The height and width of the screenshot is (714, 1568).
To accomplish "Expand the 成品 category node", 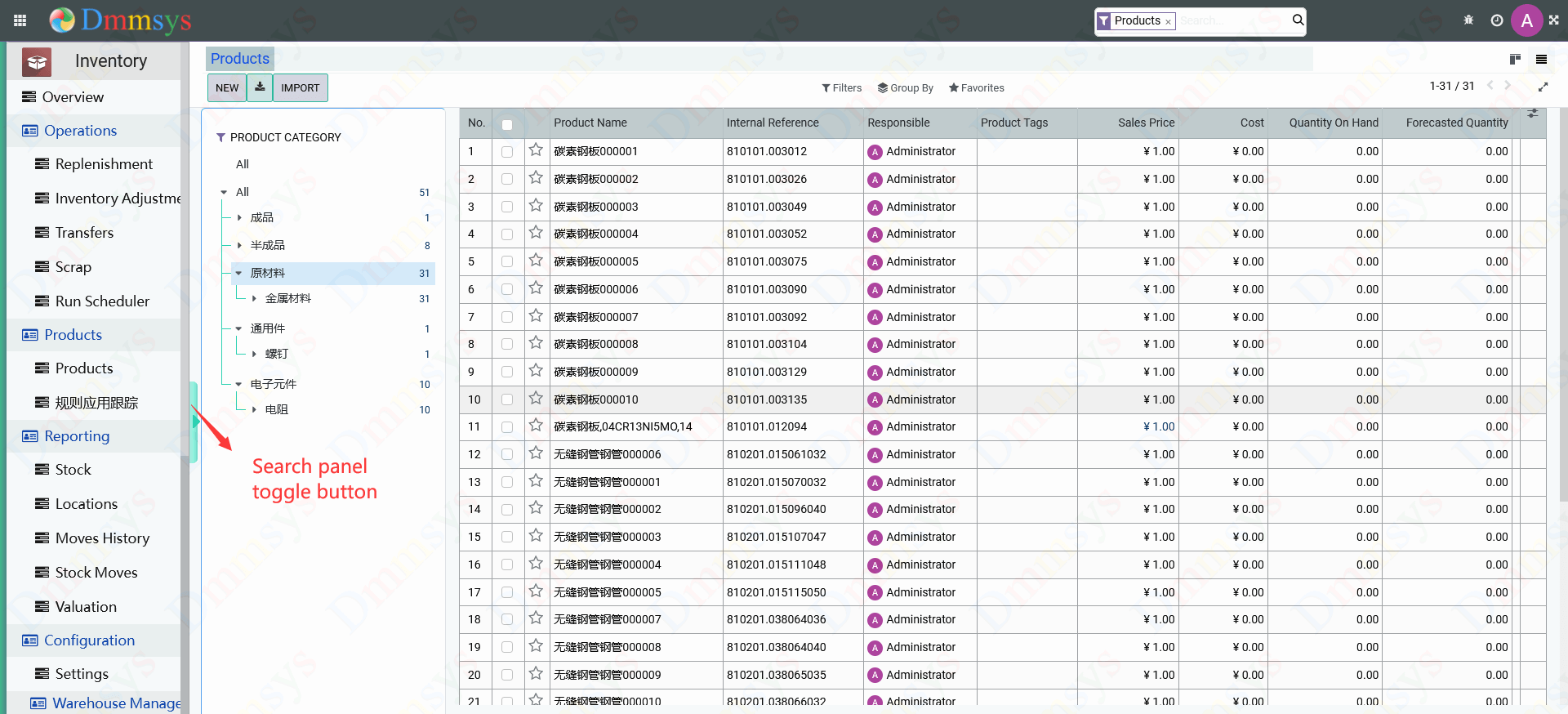I will coord(239,218).
